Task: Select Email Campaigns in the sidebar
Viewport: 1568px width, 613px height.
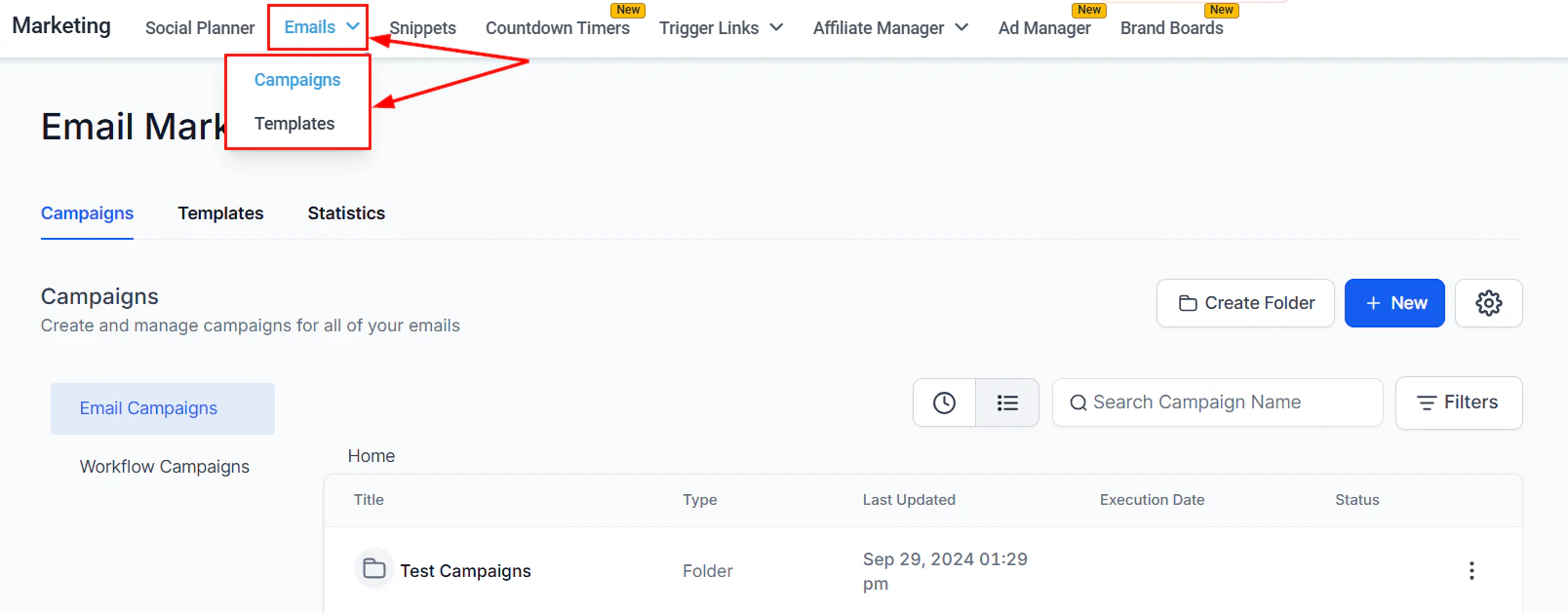Action: (163, 408)
